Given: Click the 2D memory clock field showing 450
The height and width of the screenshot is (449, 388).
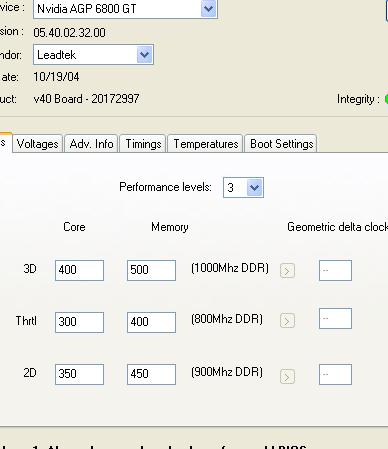Looking at the screenshot, I should [x=151, y=374].
